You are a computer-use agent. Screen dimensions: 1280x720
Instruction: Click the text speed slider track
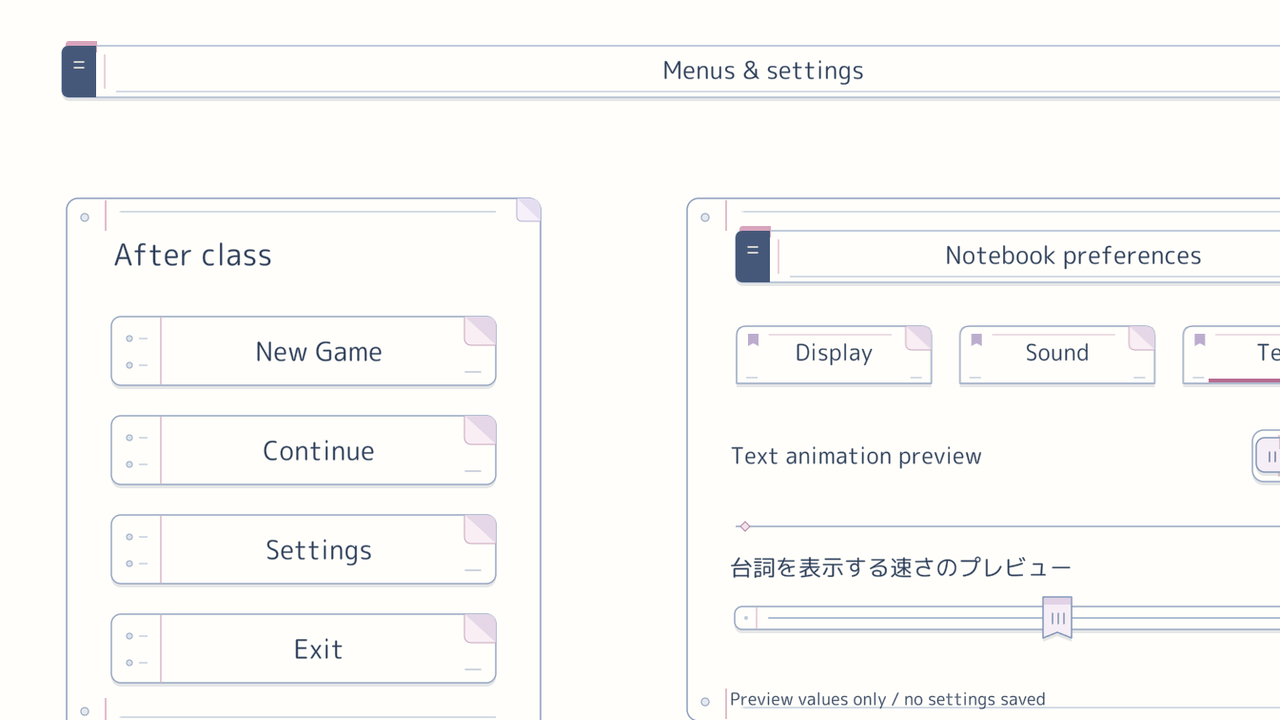[1007, 618]
